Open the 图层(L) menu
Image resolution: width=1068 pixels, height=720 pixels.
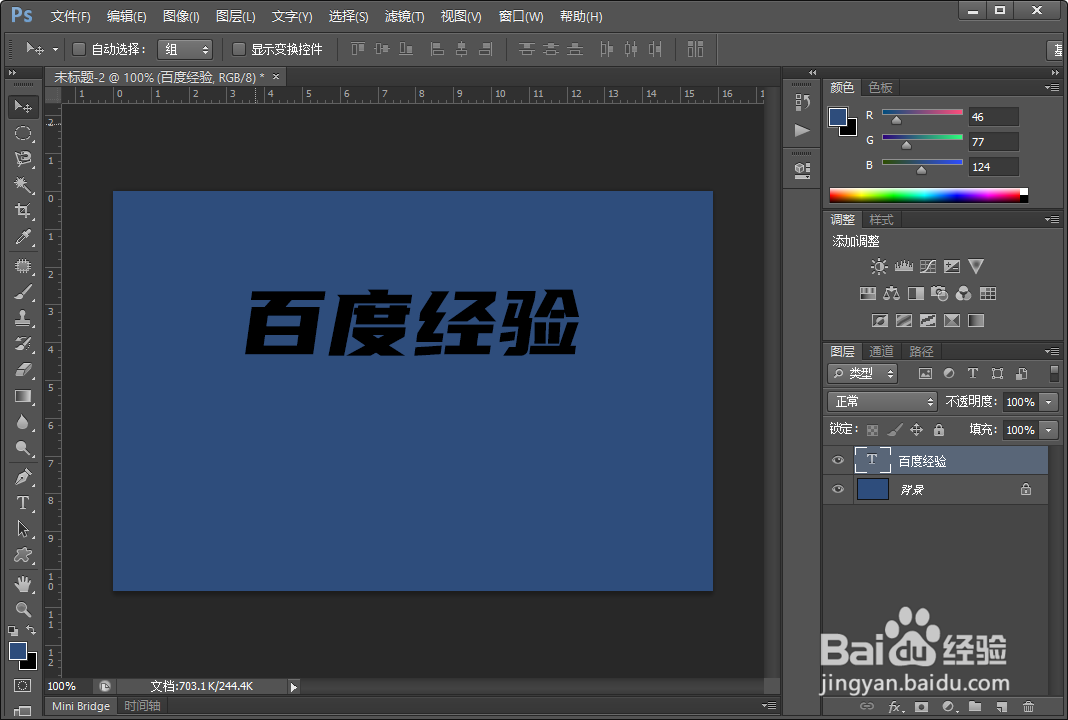point(236,16)
